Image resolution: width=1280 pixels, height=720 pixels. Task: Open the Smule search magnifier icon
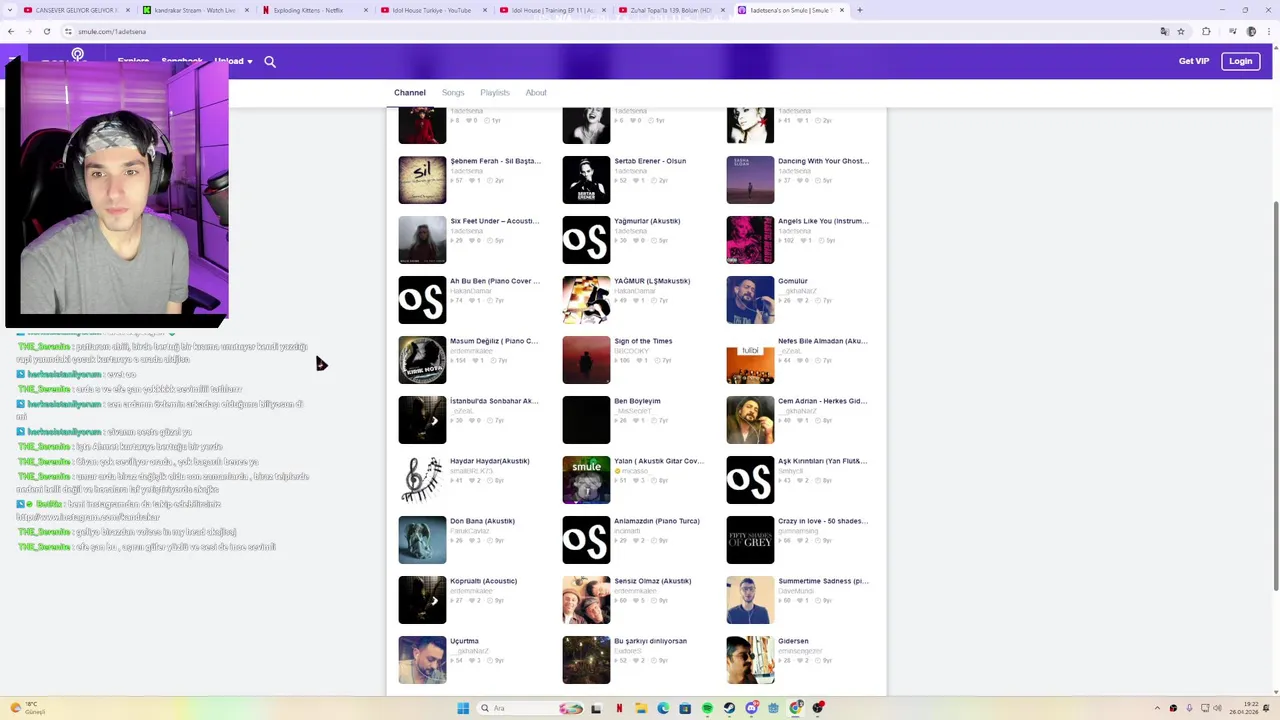(270, 62)
